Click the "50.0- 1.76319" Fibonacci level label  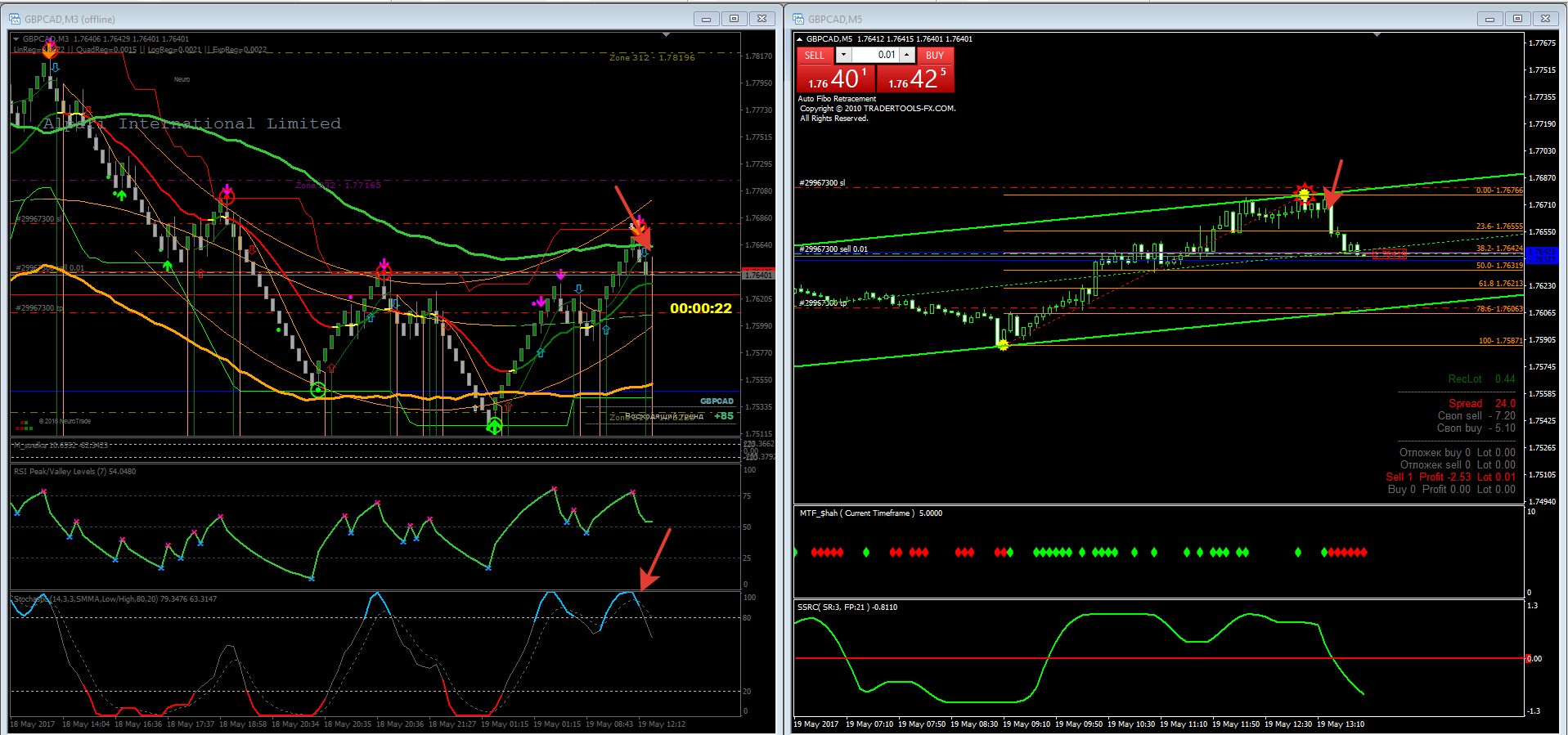tap(1499, 266)
